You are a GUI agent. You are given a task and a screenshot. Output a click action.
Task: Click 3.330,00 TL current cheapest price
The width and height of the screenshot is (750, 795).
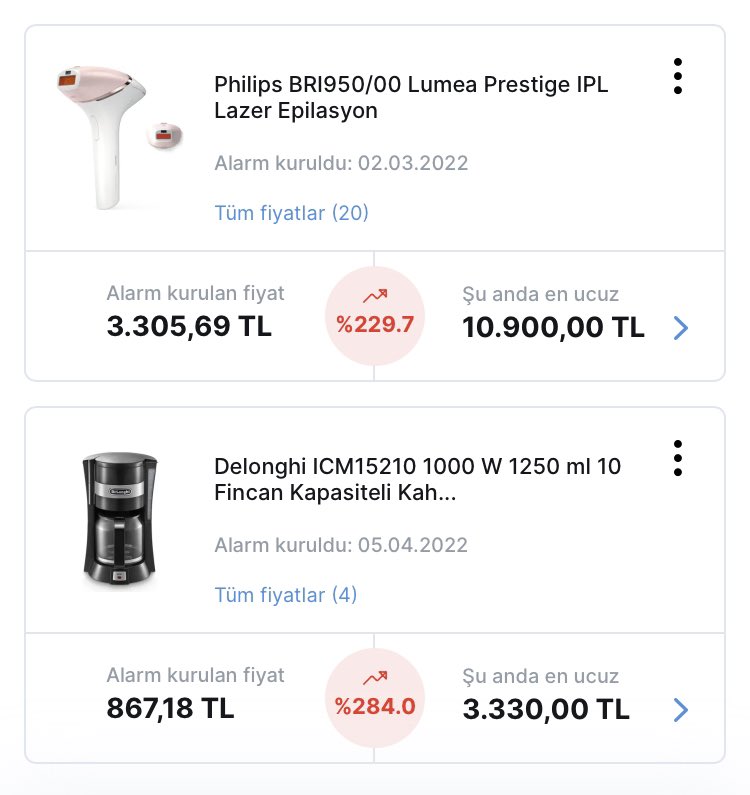(546, 709)
